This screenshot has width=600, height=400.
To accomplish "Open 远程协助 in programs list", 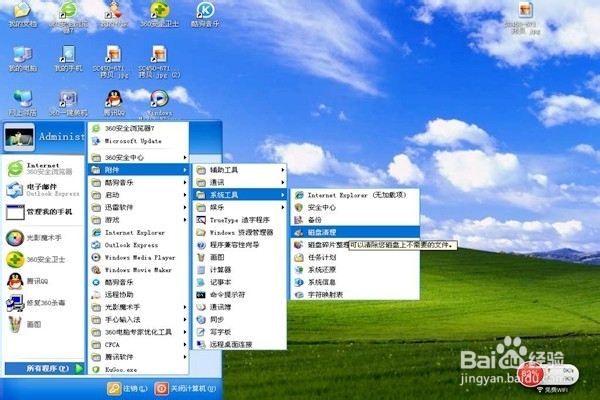I will click(x=139, y=294).
